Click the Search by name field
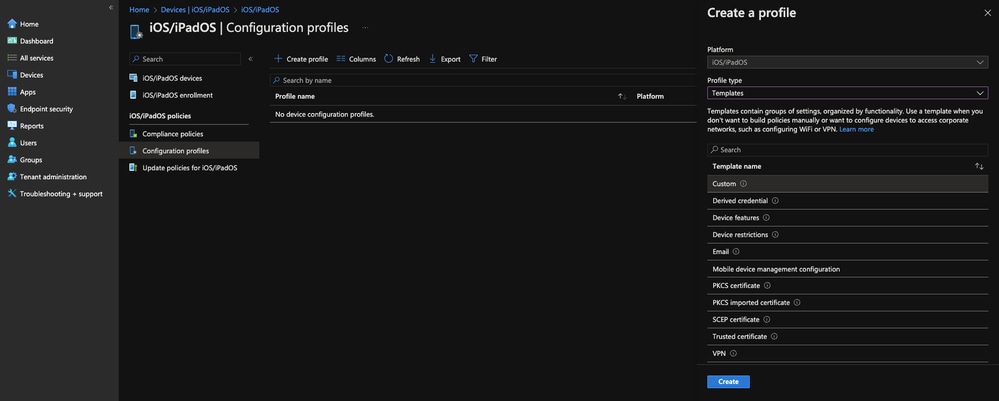 (x=482, y=80)
